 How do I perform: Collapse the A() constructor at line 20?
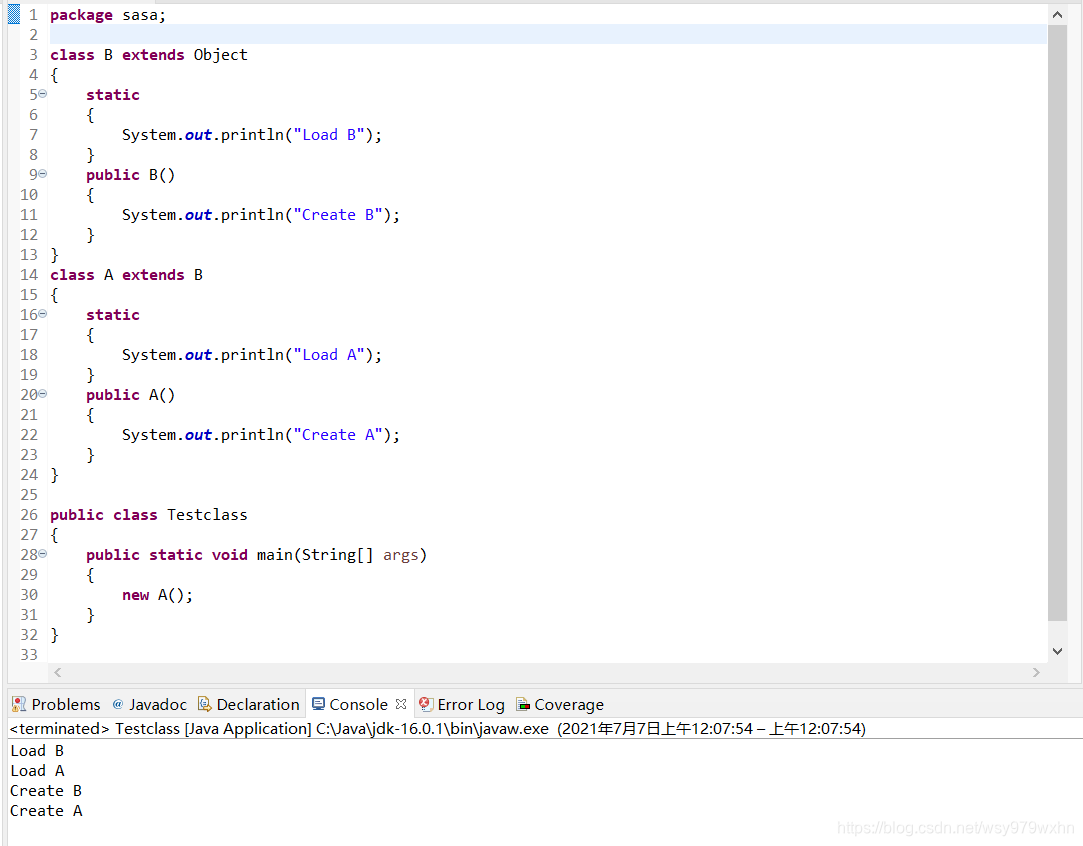click(43, 394)
